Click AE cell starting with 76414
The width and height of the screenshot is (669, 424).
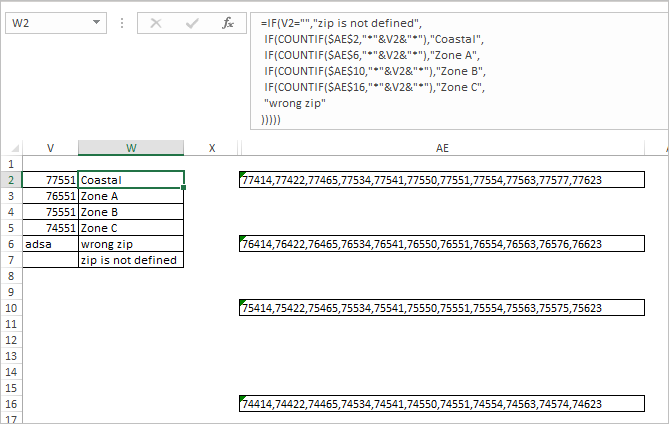click(x=442, y=244)
